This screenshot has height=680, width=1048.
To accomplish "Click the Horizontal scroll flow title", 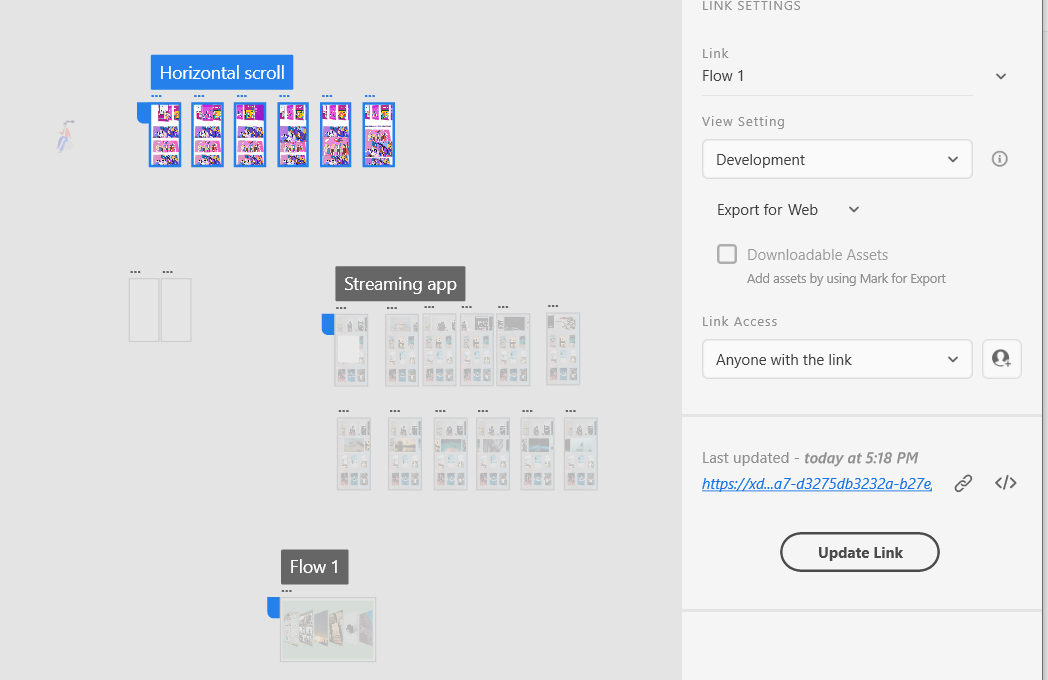I will pyautogui.click(x=221, y=72).
